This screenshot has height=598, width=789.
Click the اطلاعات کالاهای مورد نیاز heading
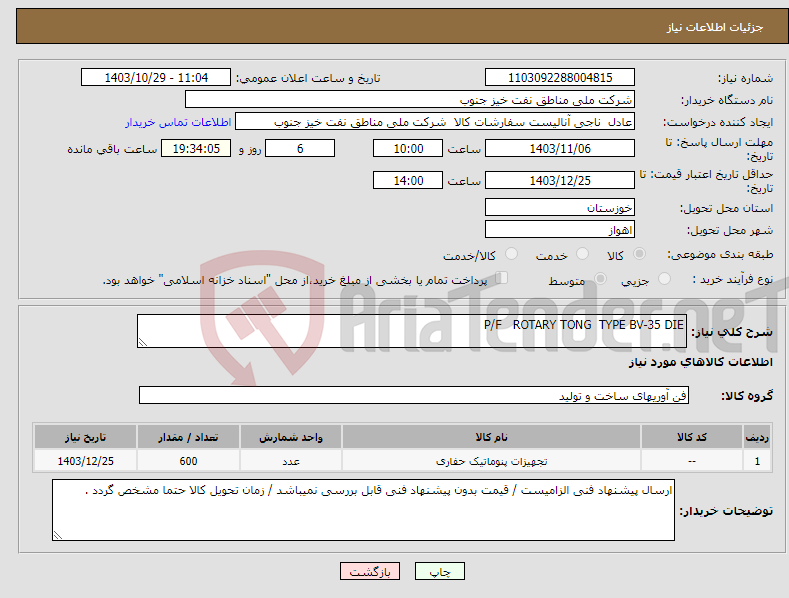coord(700,362)
